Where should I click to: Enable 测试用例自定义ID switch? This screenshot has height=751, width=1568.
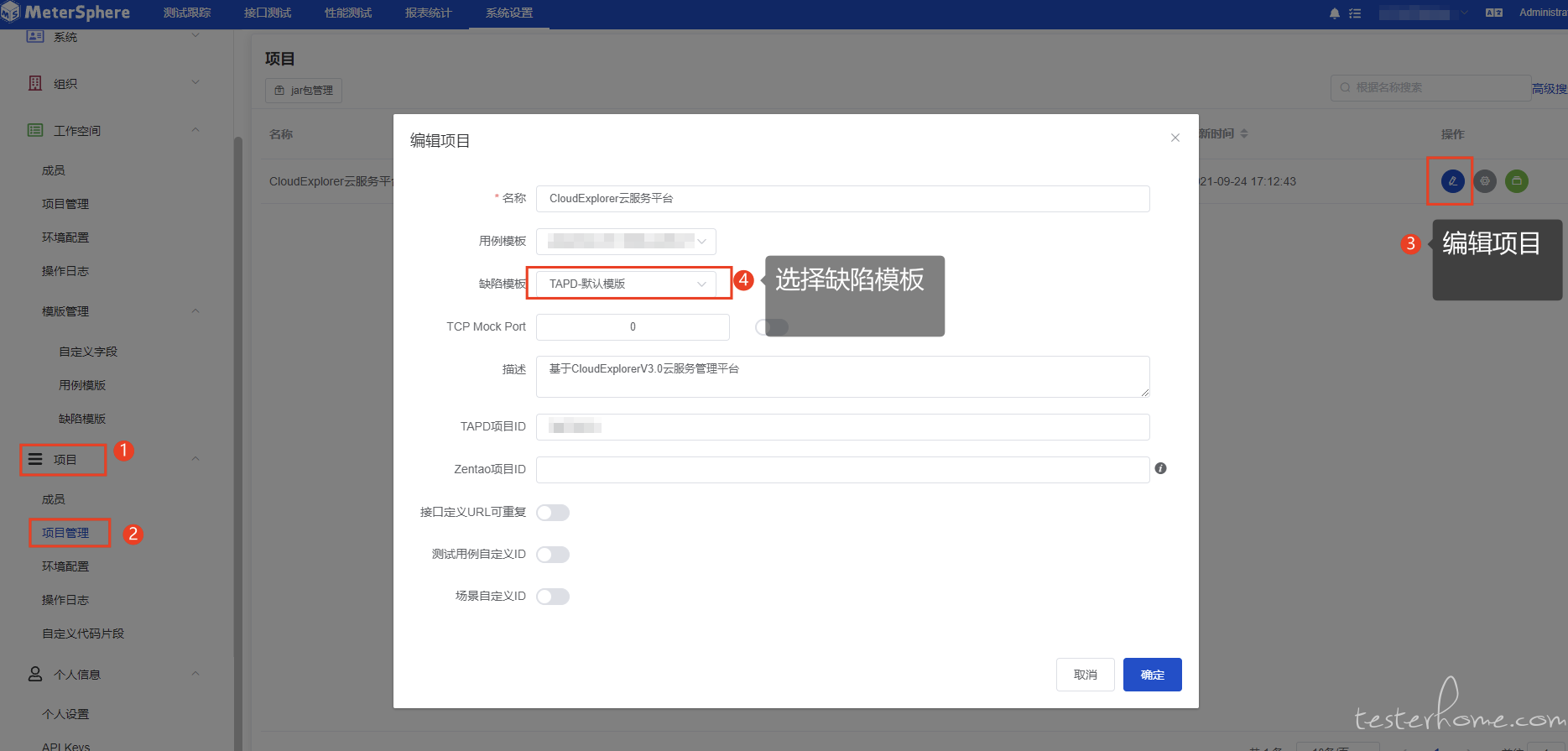[x=553, y=555]
